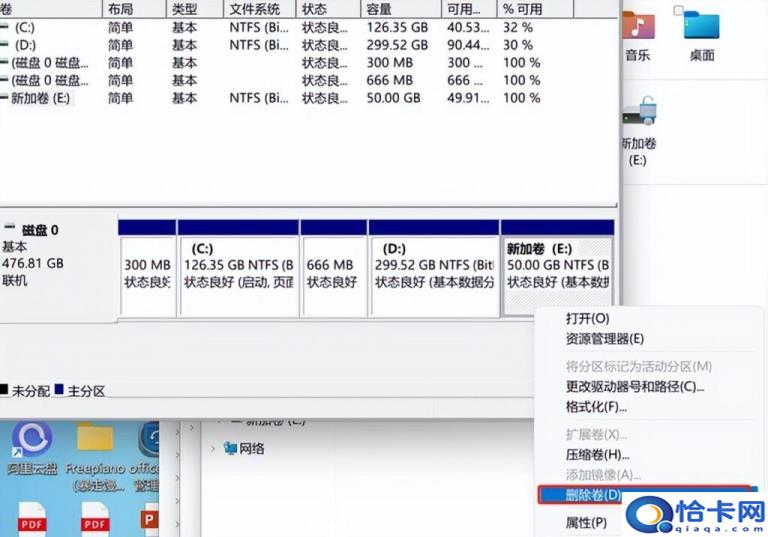The width and height of the screenshot is (768, 537).
Task: Select the 新加卷 (E:) row in volume list
Action: tap(309, 98)
